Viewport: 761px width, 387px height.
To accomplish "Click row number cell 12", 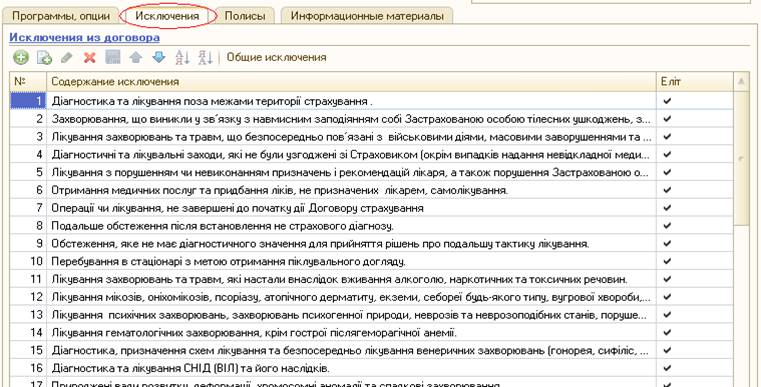I will 28,297.
